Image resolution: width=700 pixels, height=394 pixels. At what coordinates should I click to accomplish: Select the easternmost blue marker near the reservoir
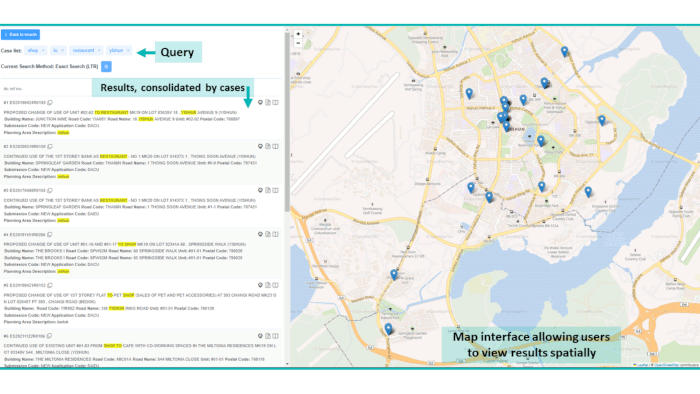[x=602, y=120]
